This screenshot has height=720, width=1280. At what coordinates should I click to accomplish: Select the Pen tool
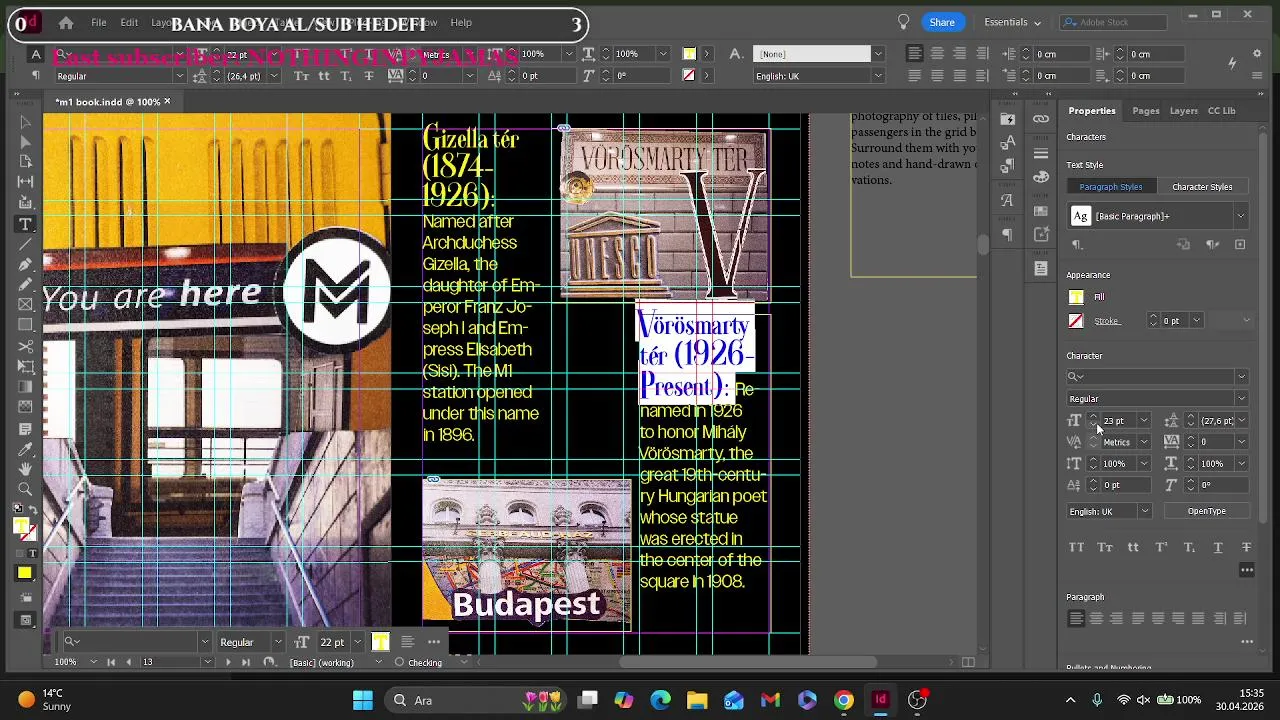click(x=25, y=264)
